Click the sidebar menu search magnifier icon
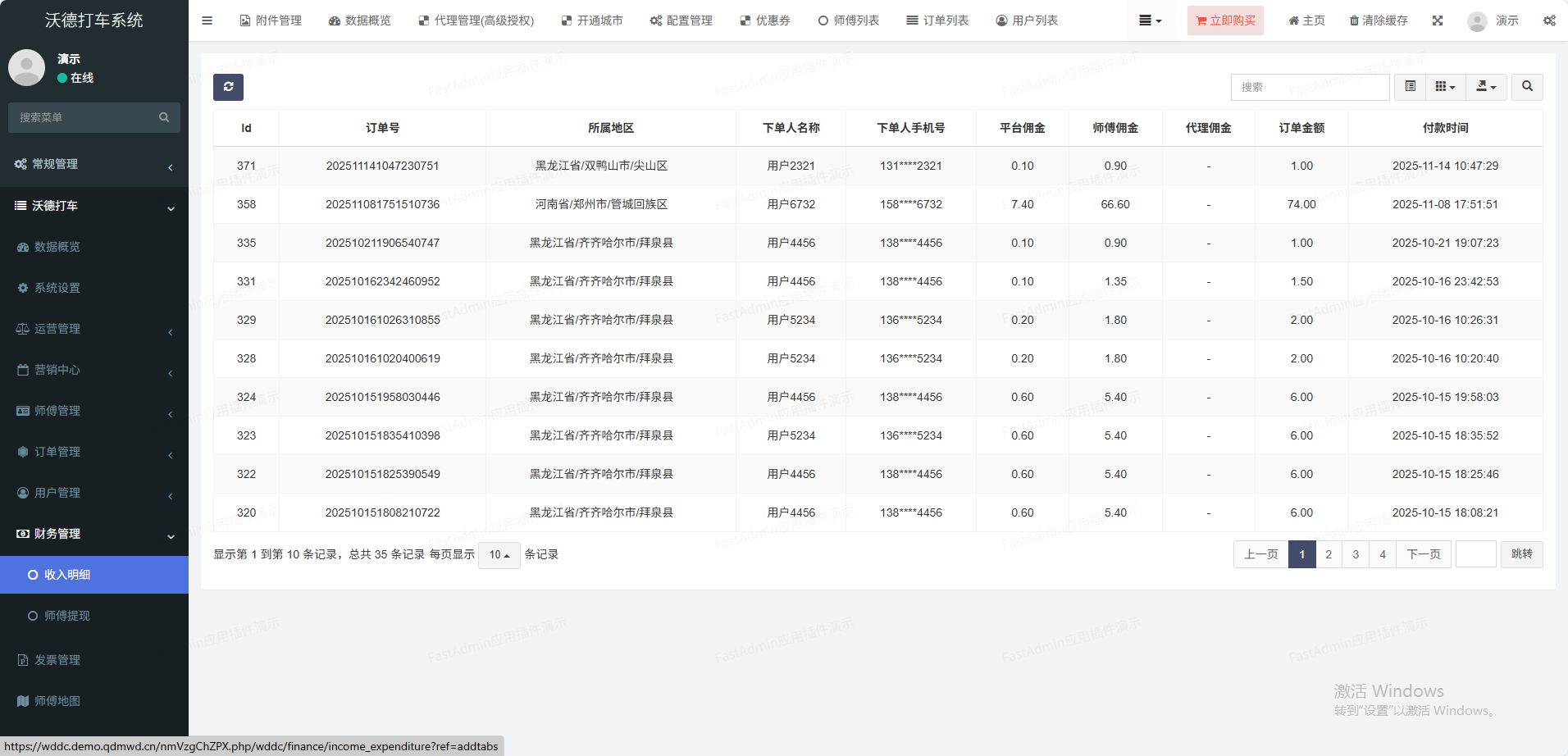Image resolution: width=1568 pixels, height=756 pixels. (164, 117)
